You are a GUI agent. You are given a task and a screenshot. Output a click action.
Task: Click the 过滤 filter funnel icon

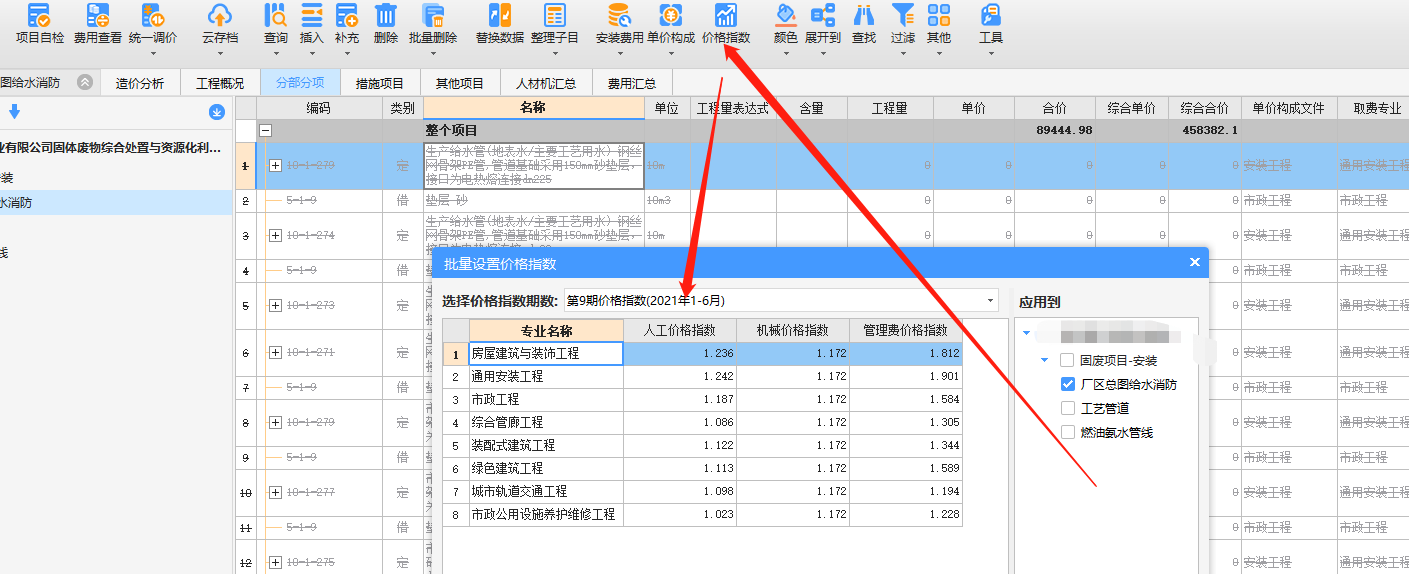click(x=903, y=16)
